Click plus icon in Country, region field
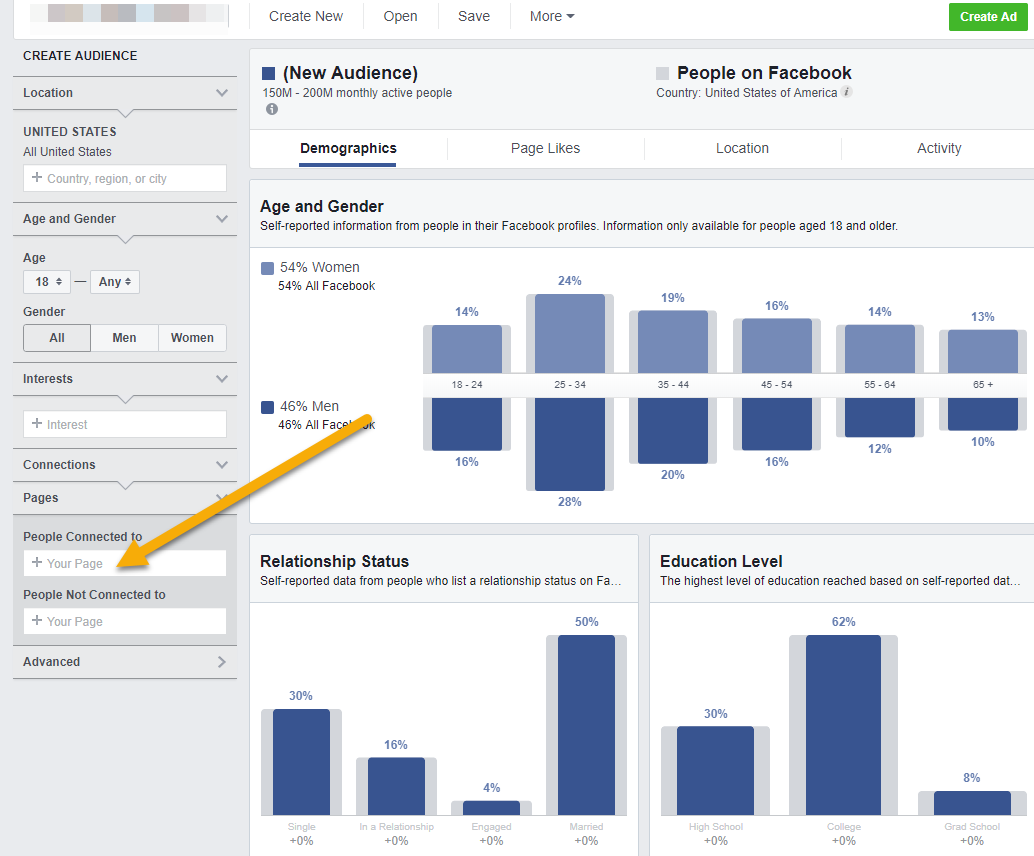This screenshot has width=1034, height=856. [37, 178]
